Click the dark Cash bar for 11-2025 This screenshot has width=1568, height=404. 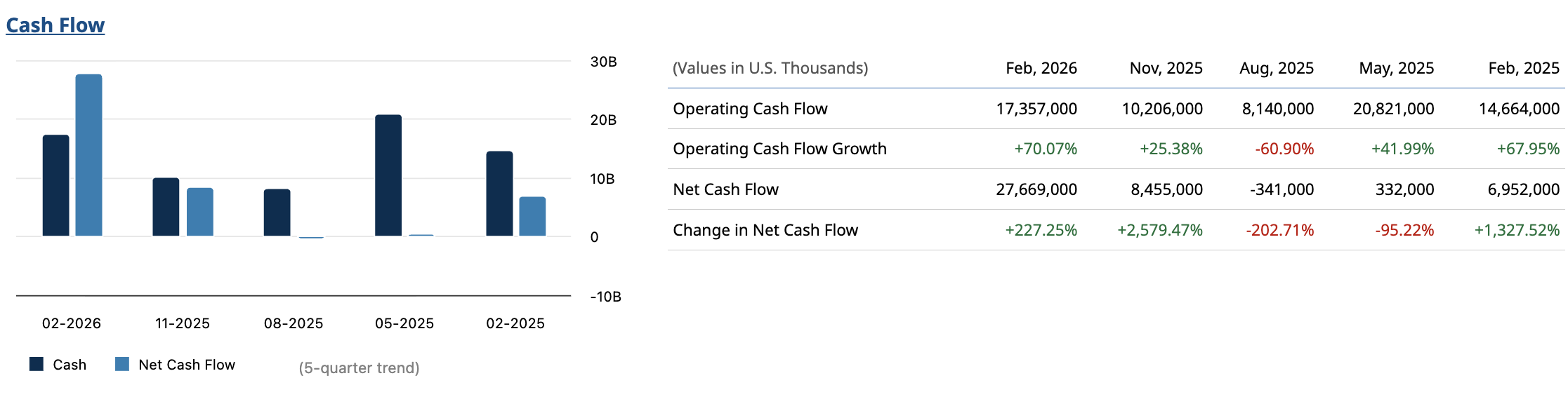[x=166, y=207]
